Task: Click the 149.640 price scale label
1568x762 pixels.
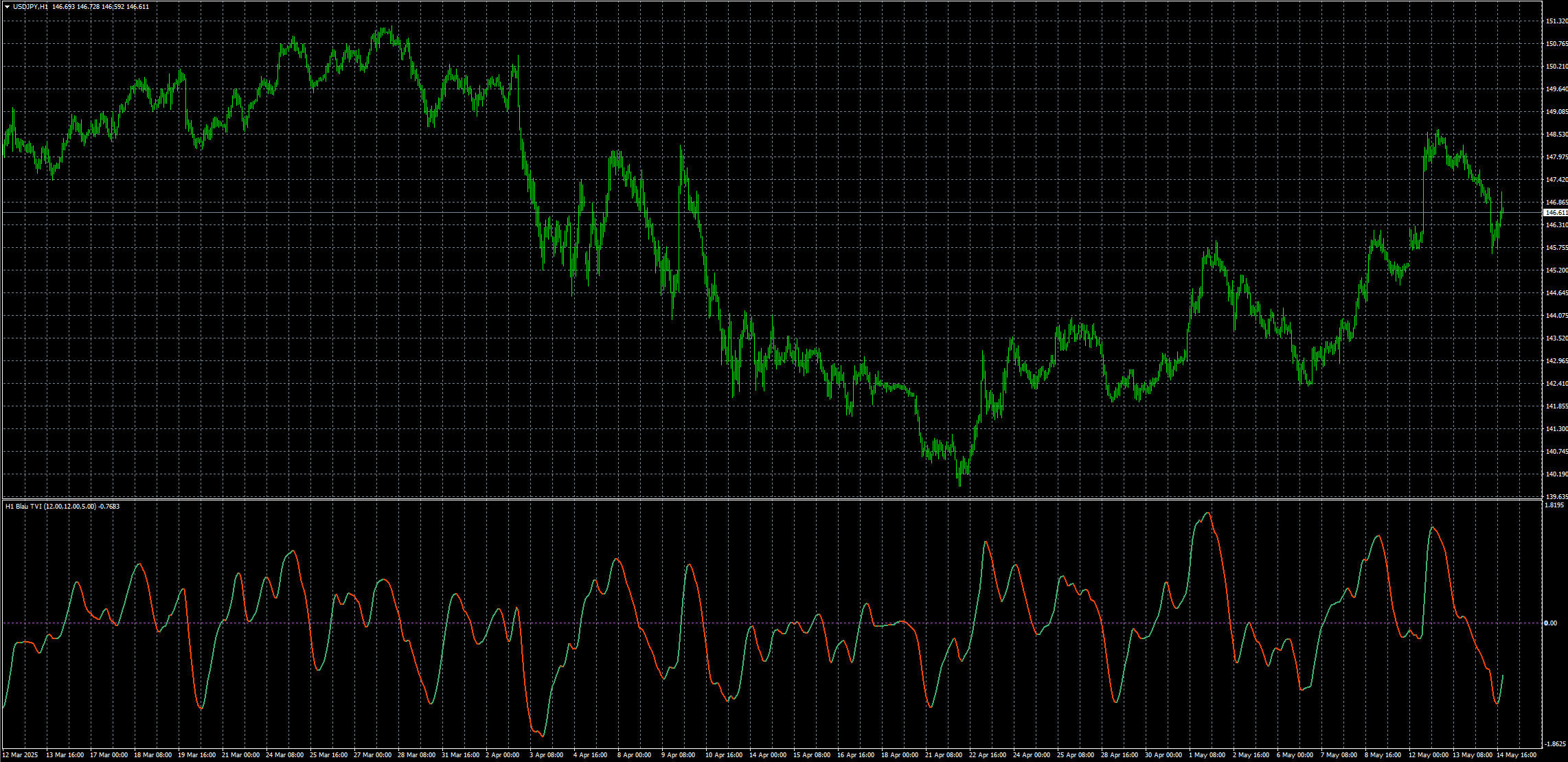Action: tap(1556, 89)
